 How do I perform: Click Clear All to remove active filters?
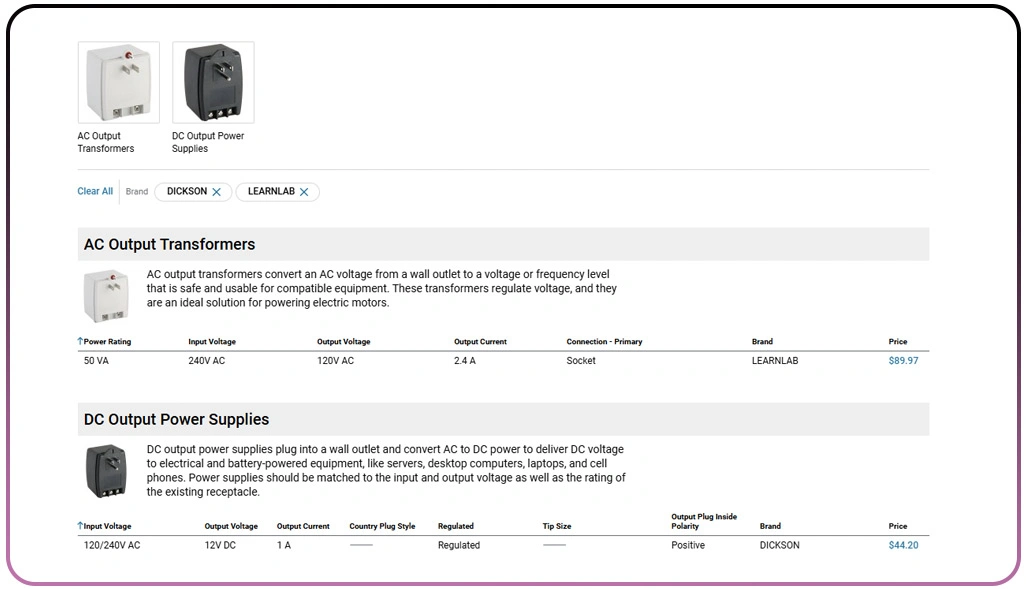(x=94, y=191)
